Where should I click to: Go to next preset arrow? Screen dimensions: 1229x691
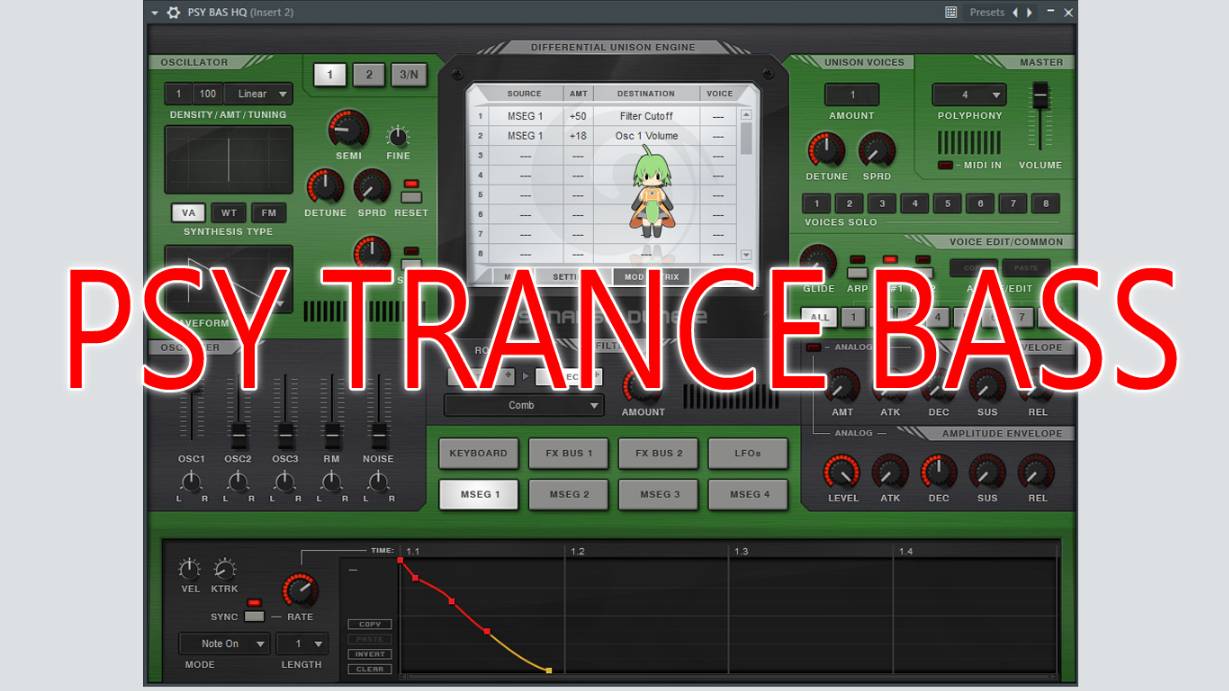(x=1031, y=12)
